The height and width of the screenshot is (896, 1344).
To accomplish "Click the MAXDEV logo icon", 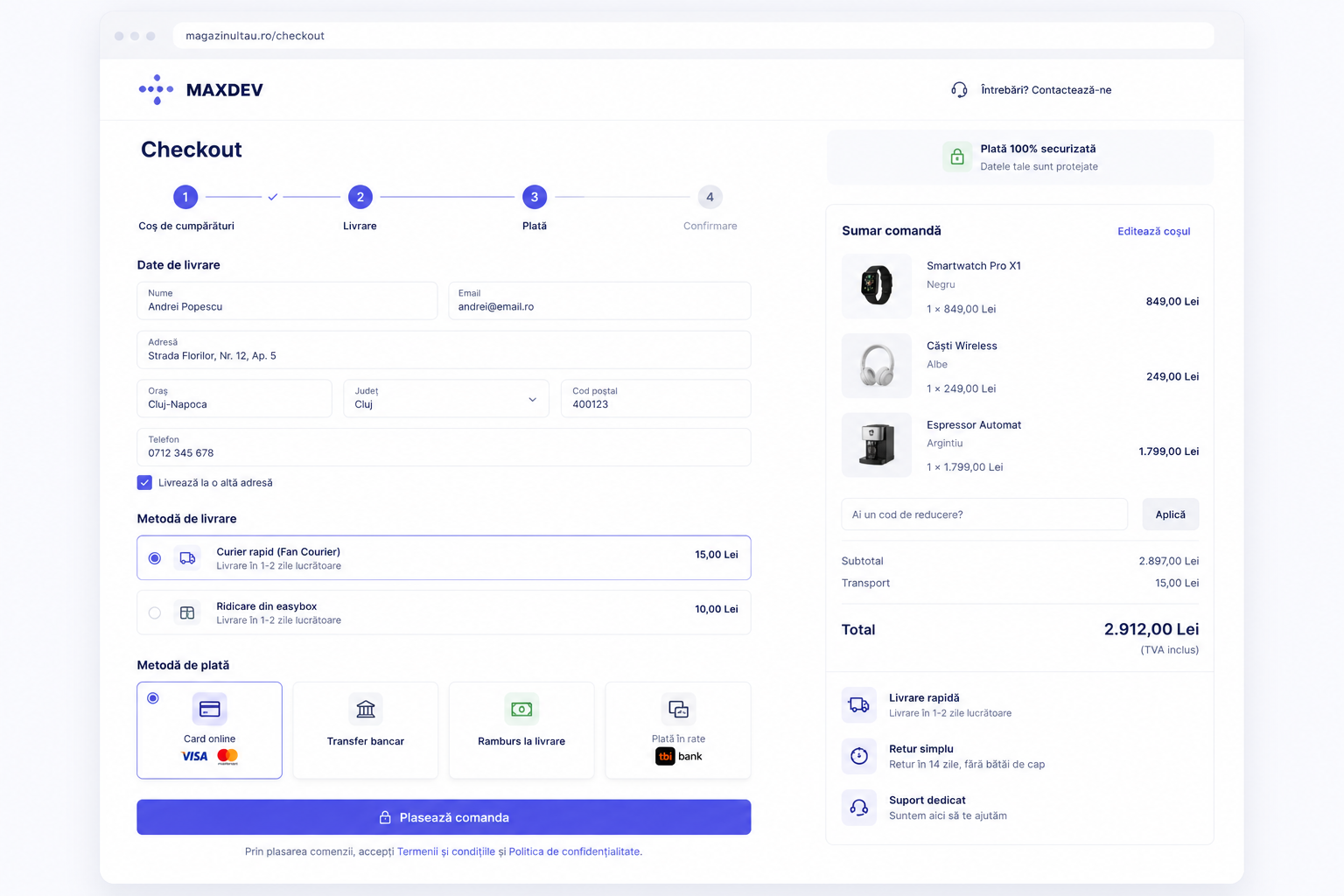I will pyautogui.click(x=156, y=89).
